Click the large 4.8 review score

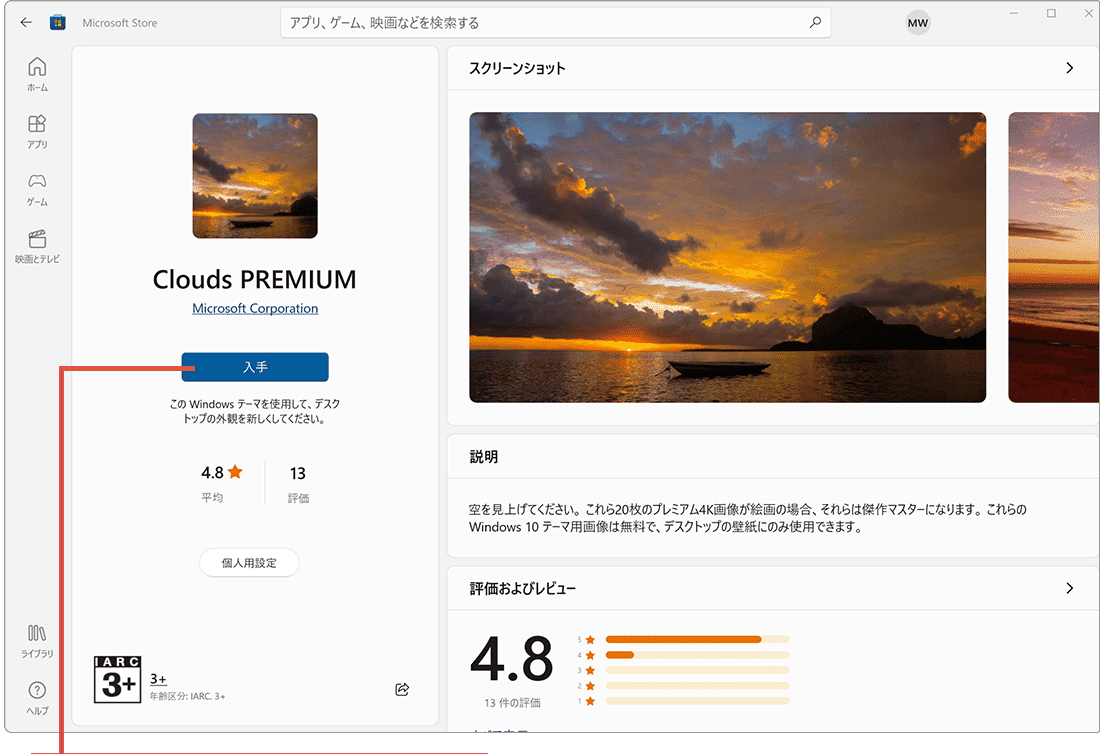511,659
